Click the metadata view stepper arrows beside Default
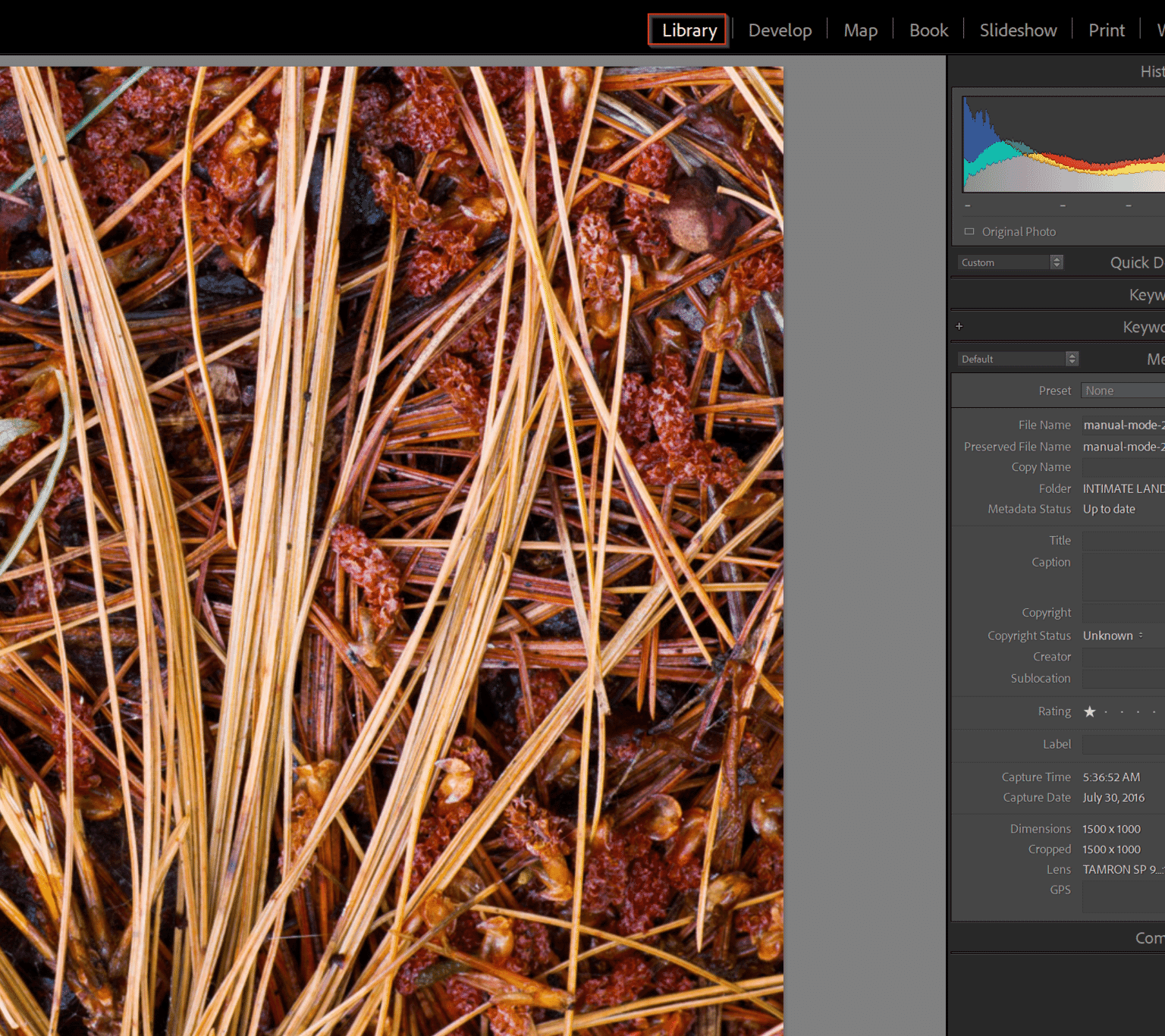This screenshot has width=1165, height=1036. coord(1072,358)
